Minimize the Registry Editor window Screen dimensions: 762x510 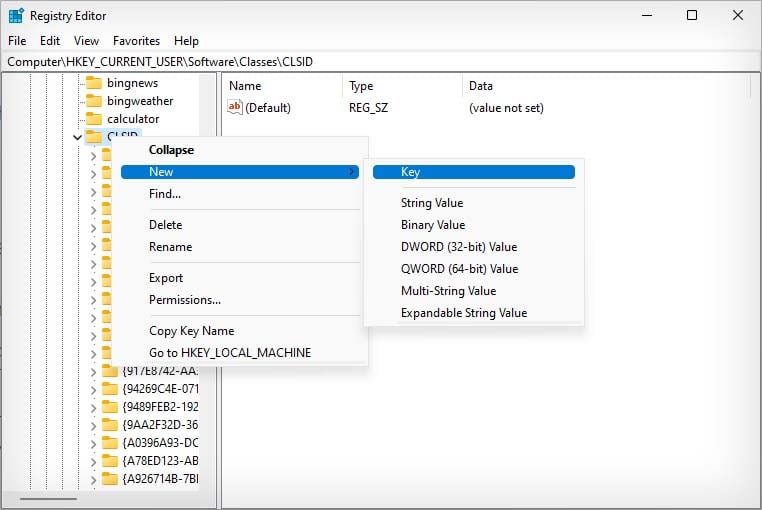click(x=647, y=16)
